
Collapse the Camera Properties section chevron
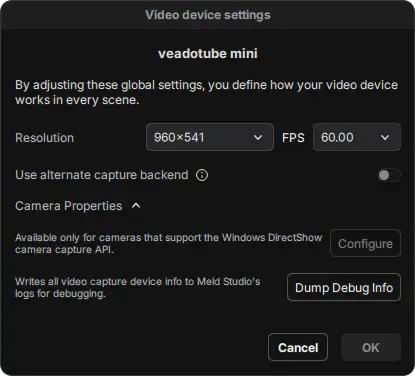click(136, 206)
